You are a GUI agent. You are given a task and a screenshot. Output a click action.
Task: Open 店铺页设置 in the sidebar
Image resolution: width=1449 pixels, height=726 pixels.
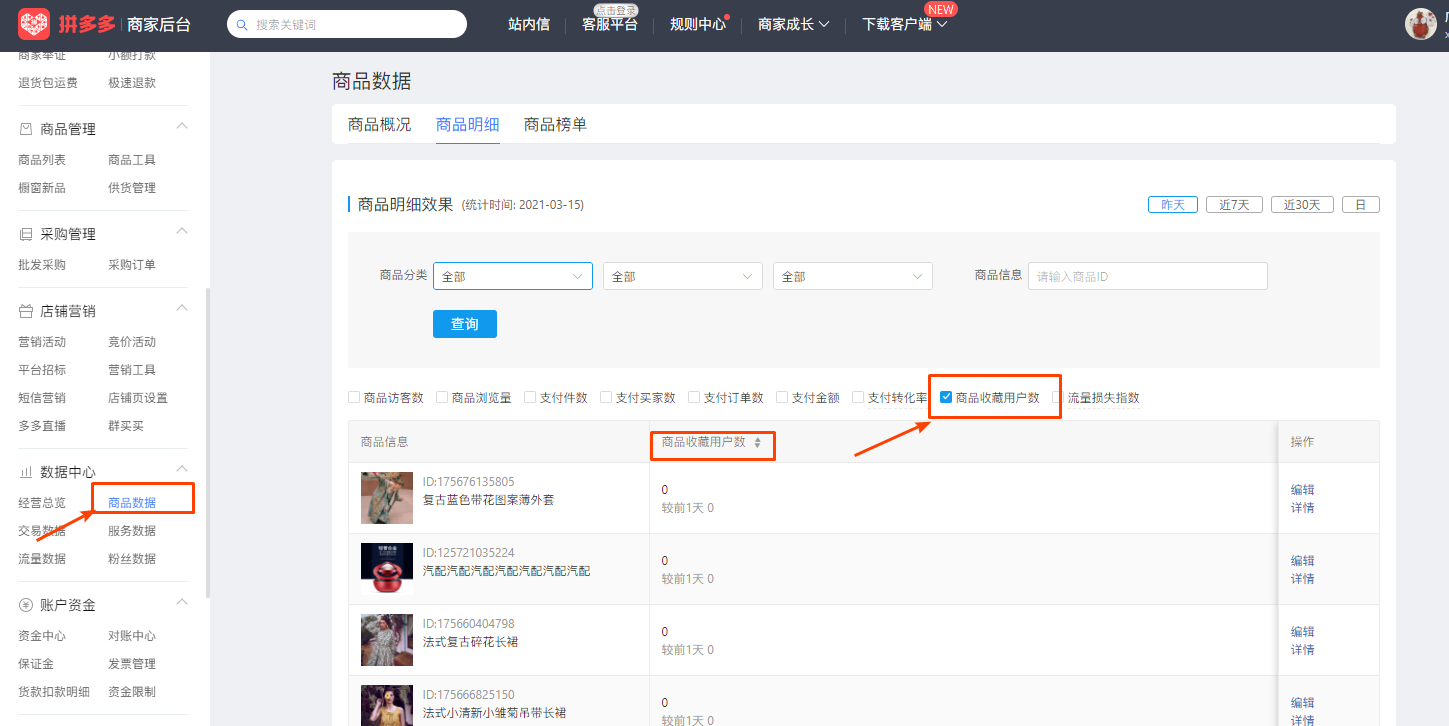click(x=138, y=398)
